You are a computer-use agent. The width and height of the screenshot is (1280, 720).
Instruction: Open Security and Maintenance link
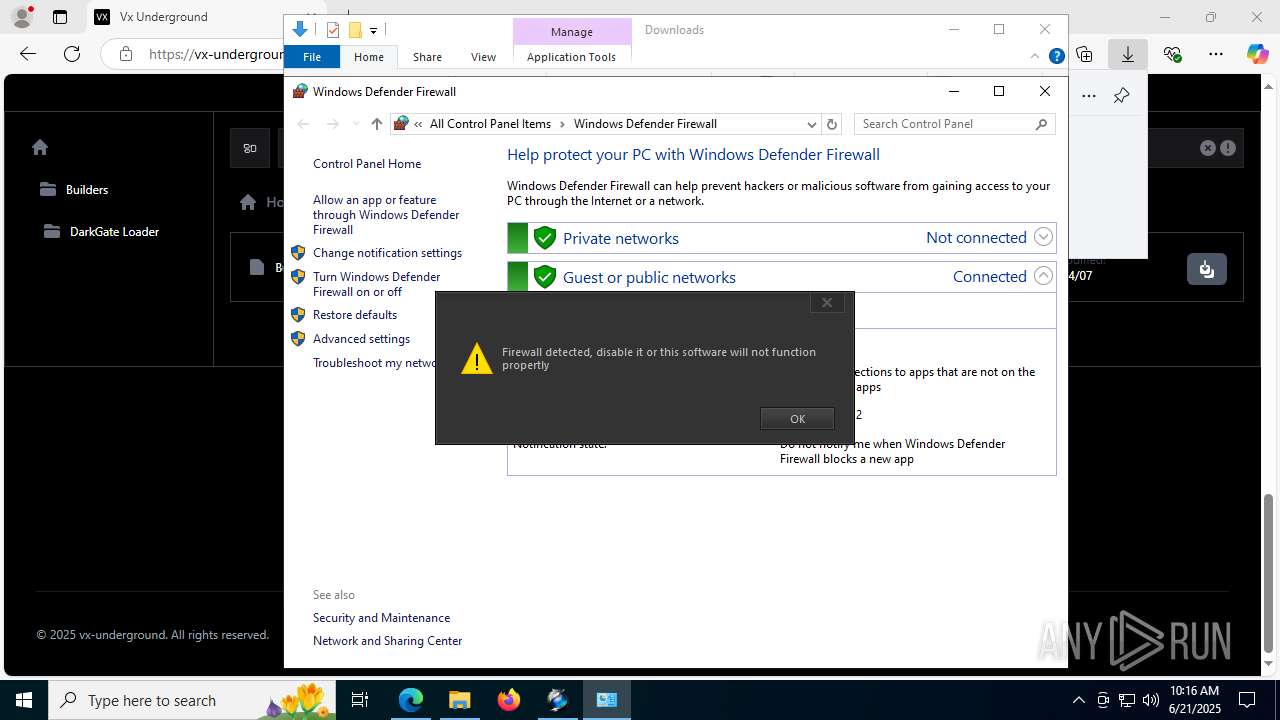(381, 618)
